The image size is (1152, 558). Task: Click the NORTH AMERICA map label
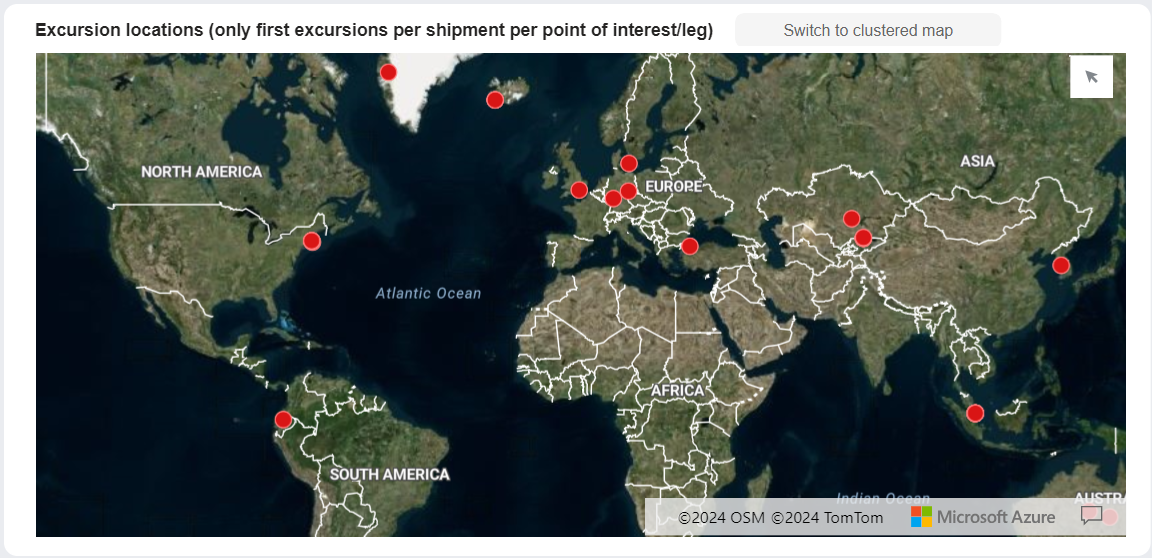[201, 172]
